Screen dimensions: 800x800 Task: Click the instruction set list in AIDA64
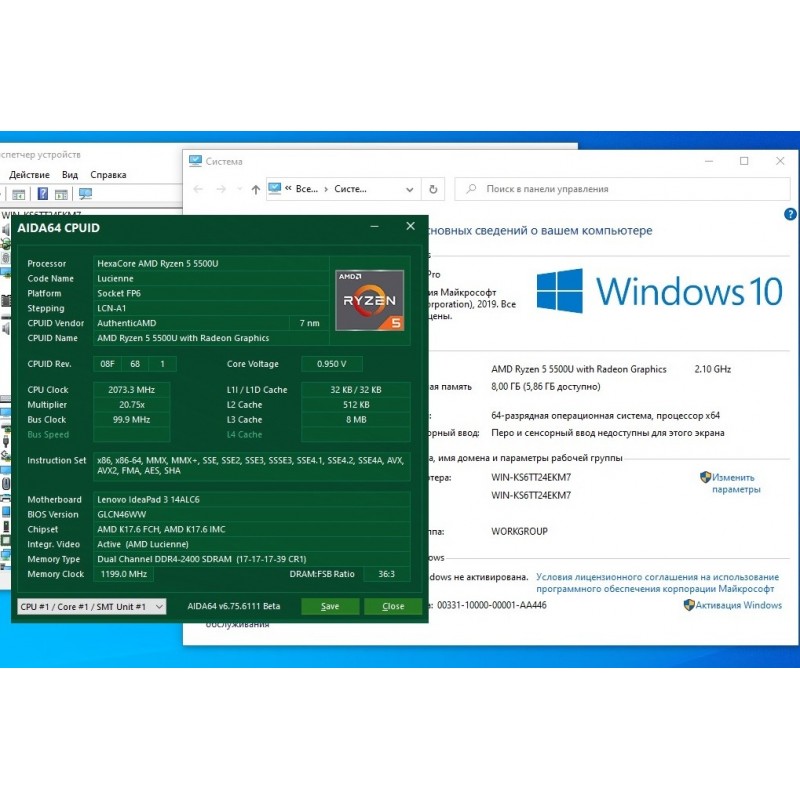(x=252, y=466)
